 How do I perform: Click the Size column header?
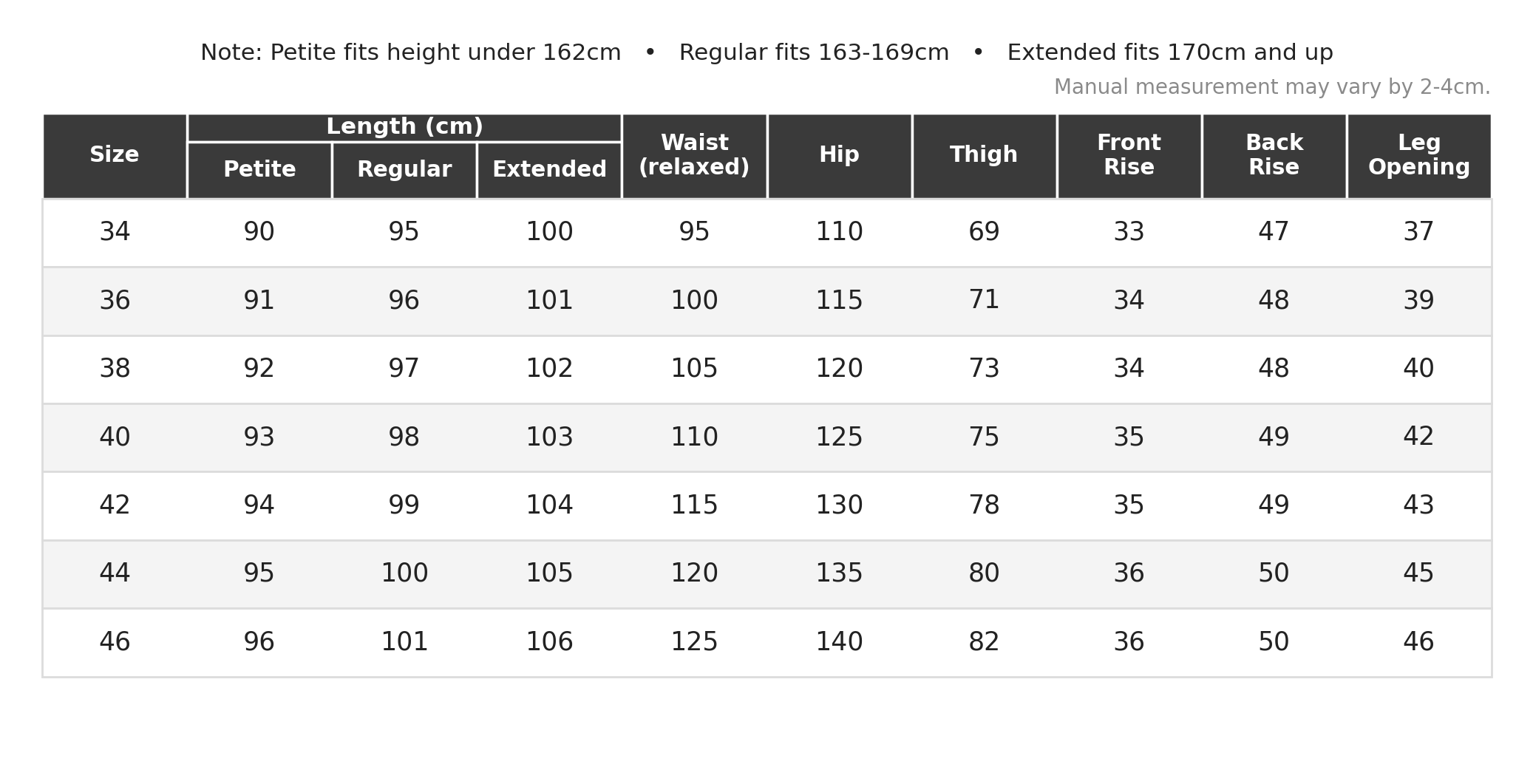point(115,156)
